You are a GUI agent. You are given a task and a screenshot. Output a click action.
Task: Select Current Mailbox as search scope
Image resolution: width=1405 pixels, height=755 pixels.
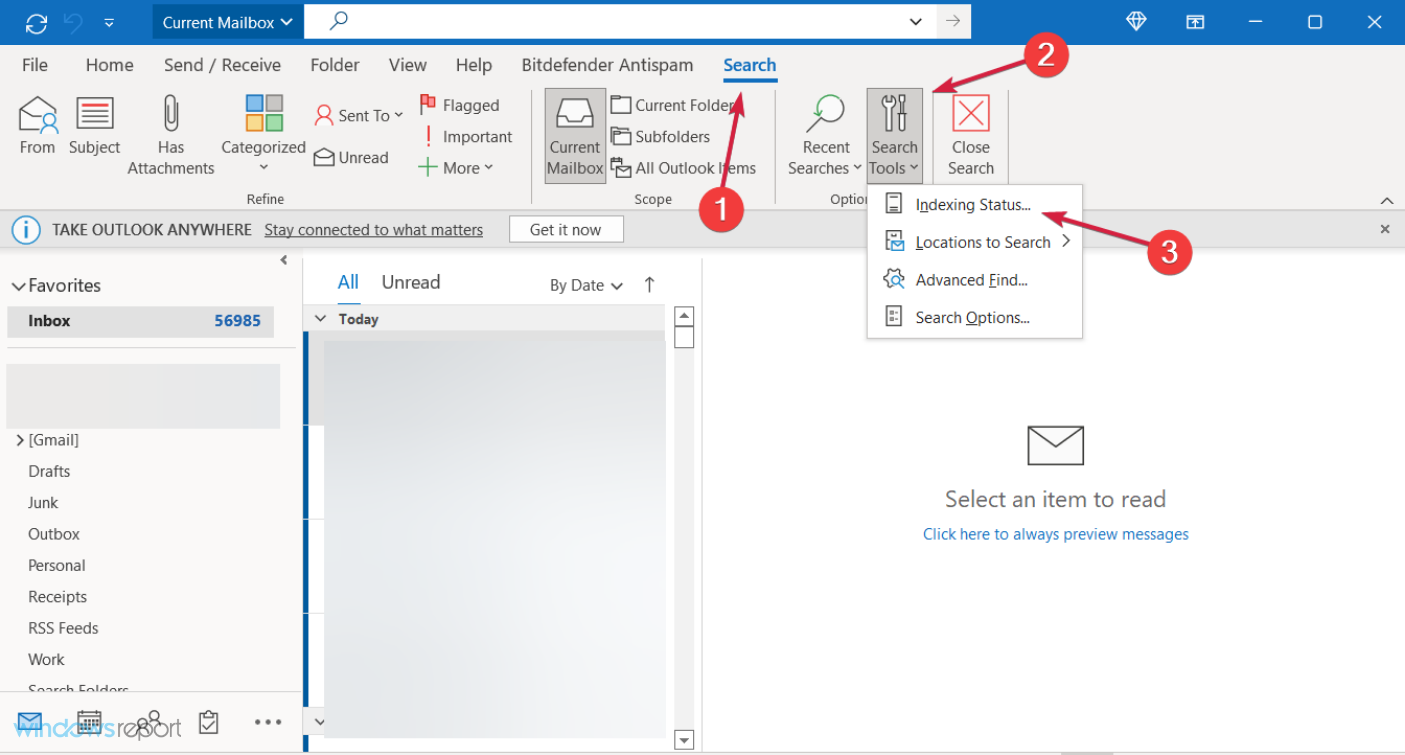[x=574, y=133]
